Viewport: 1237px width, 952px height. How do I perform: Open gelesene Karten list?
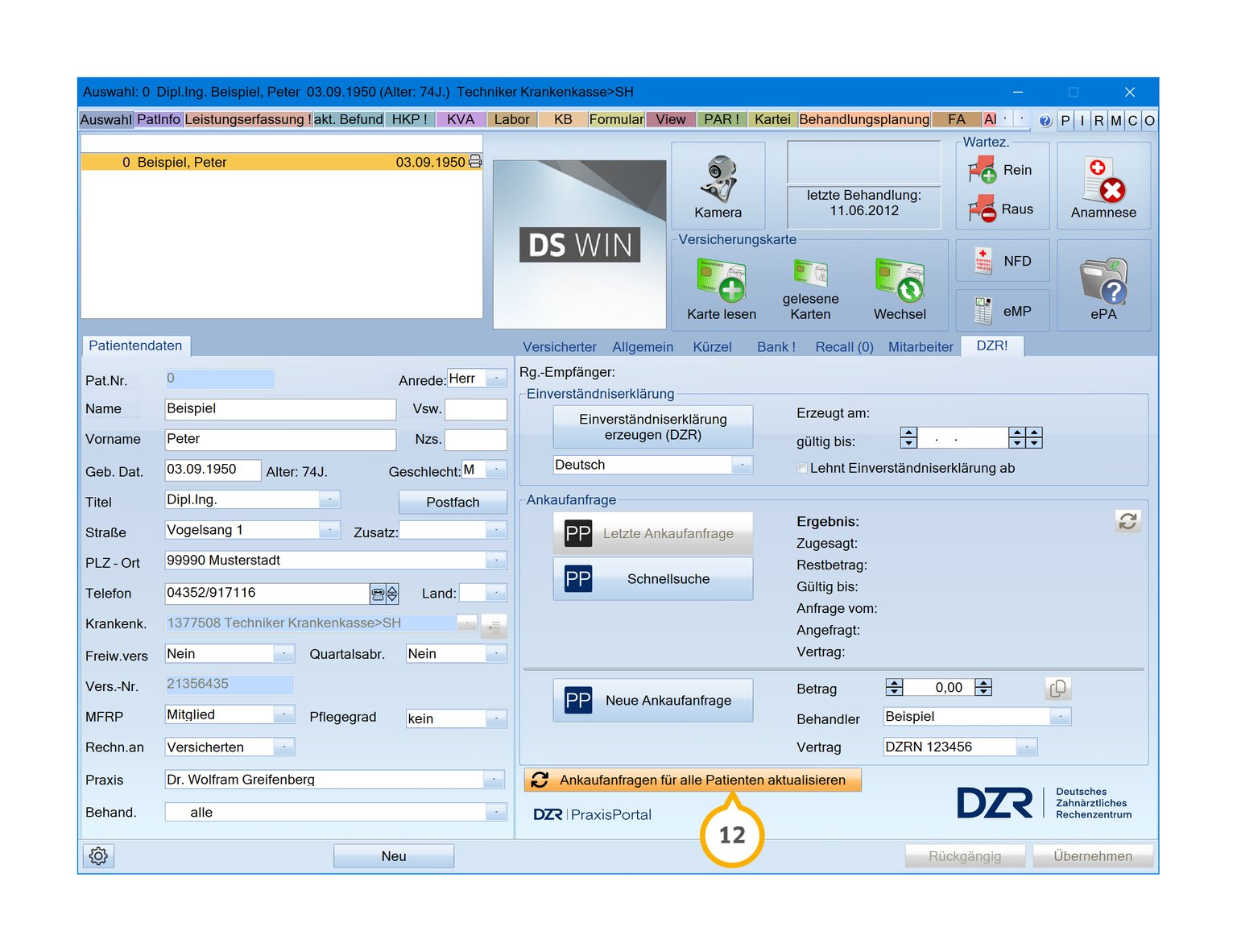(x=810, y=288)
